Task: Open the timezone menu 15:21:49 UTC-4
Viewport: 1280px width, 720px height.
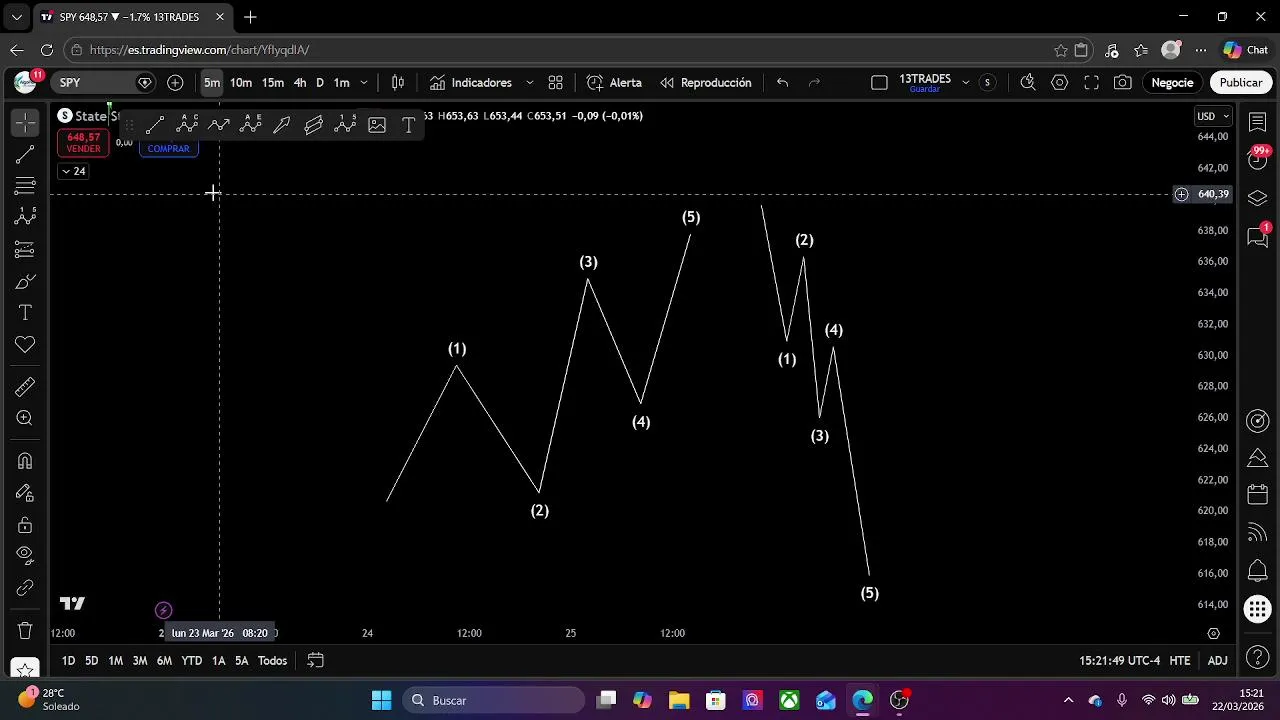Action: point(1119,661)
